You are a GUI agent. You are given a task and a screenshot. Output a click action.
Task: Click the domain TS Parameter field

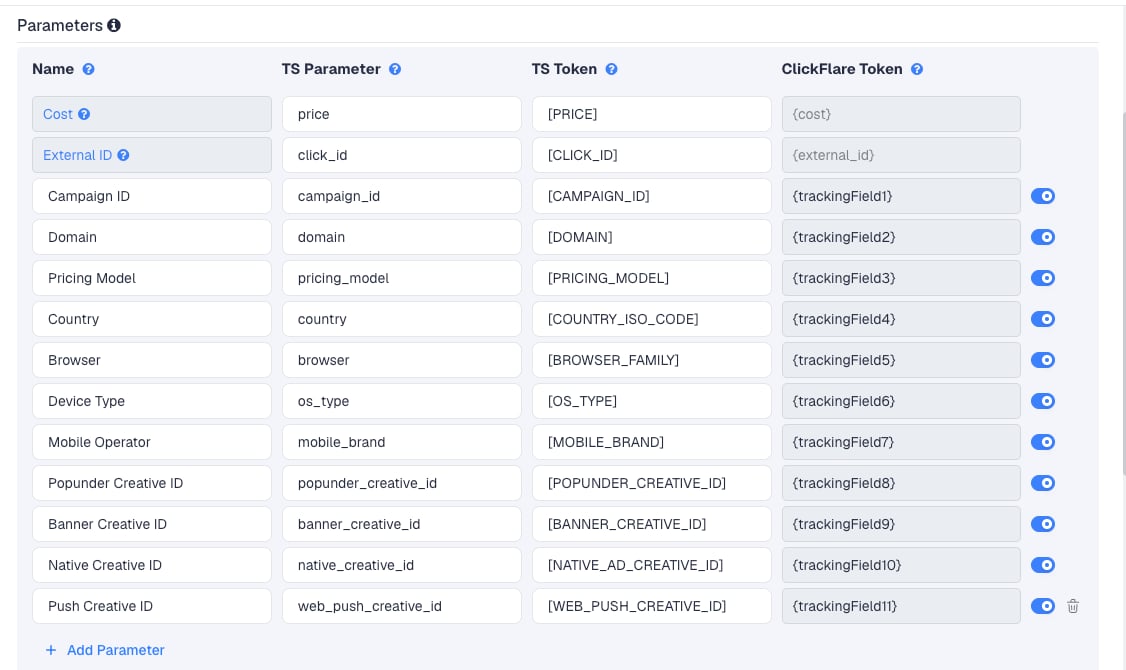[x=401, y=237]
